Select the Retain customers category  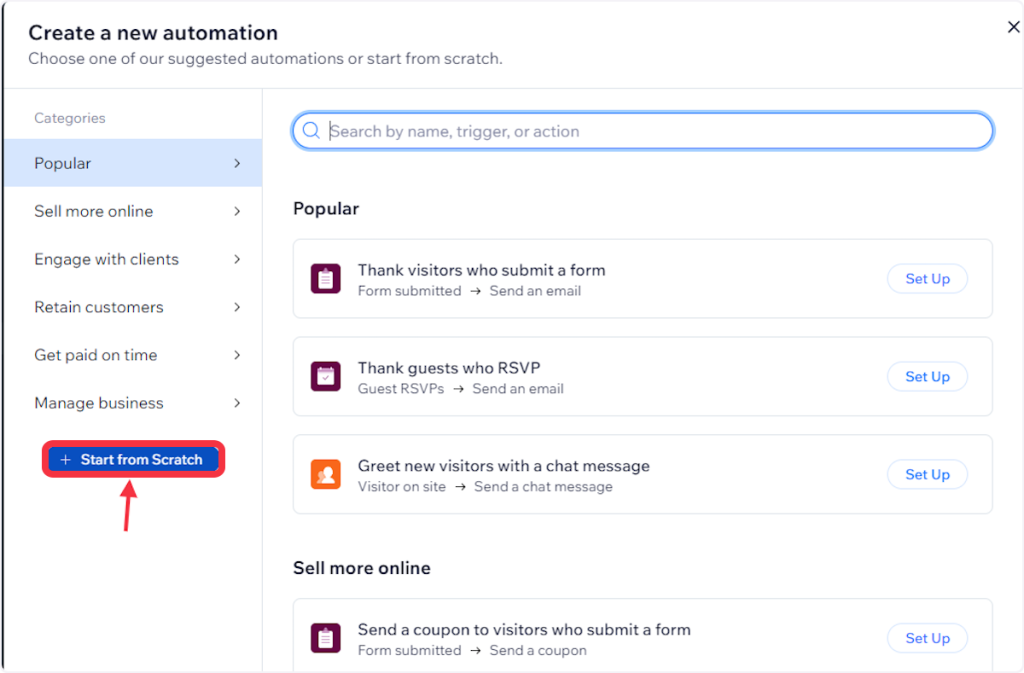99,307
